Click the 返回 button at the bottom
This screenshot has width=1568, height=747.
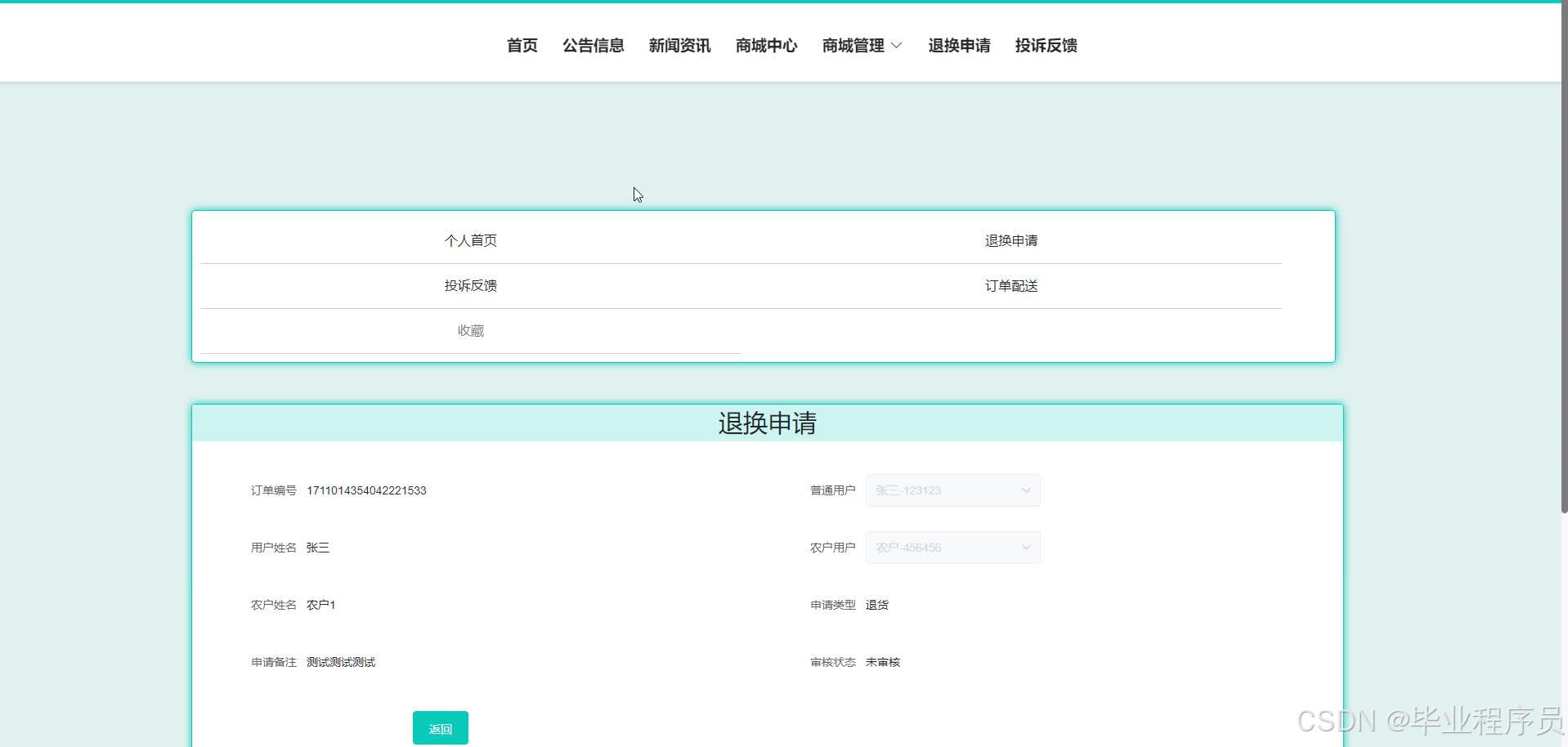(440, 727)
